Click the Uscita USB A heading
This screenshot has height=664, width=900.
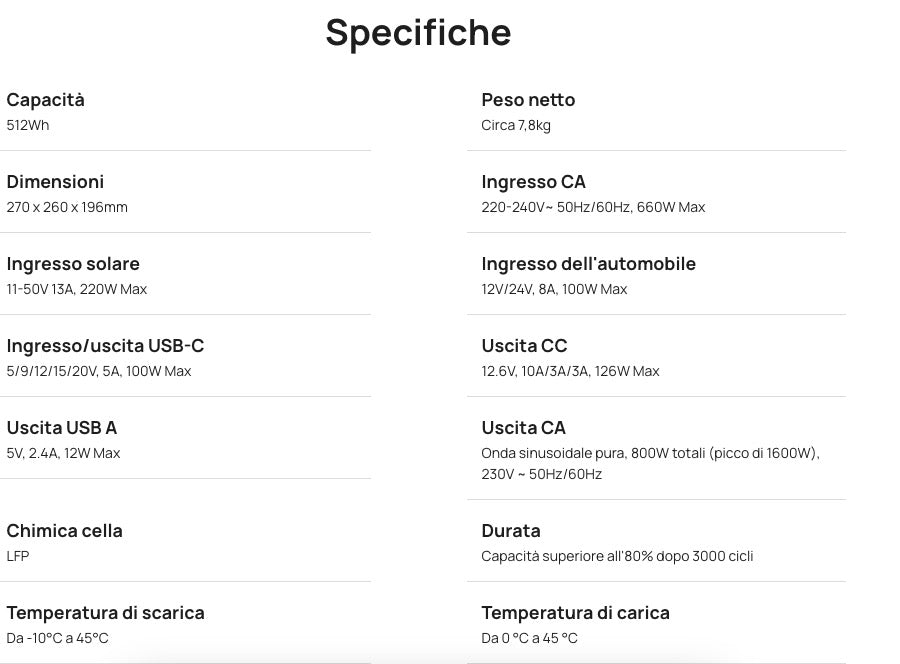[61, 428]
